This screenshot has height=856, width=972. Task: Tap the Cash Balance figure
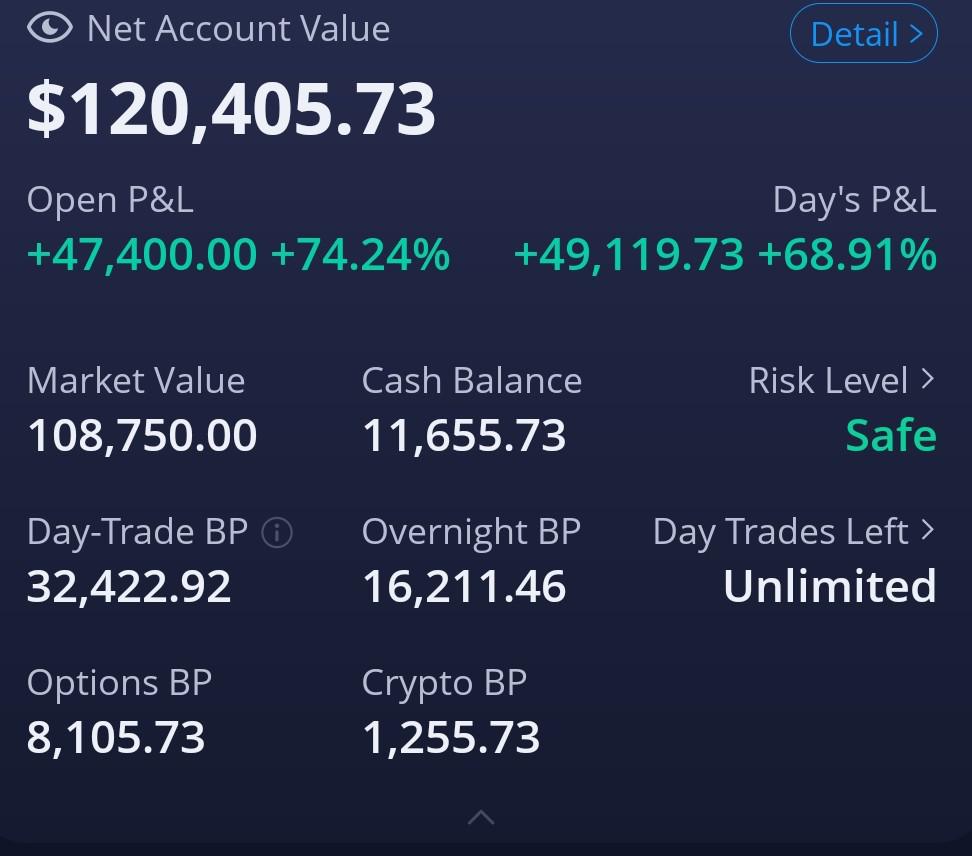(464, 435)
